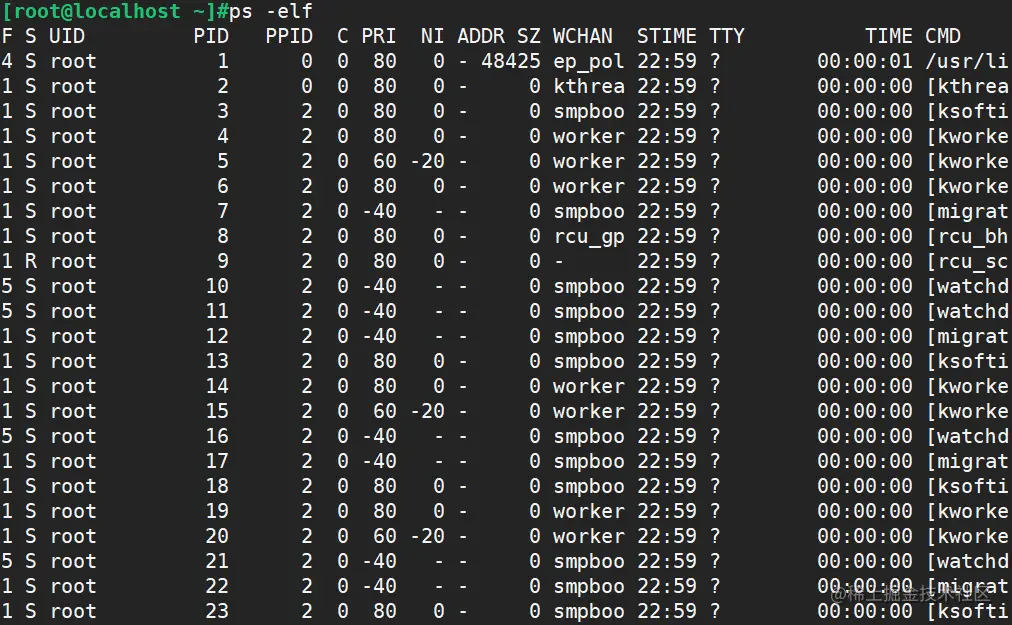Viewport: 1012px width, 625px height.
Task: Click [watchd command in PID 21 row
Action: pyautogui.click(x=967, y=561)
